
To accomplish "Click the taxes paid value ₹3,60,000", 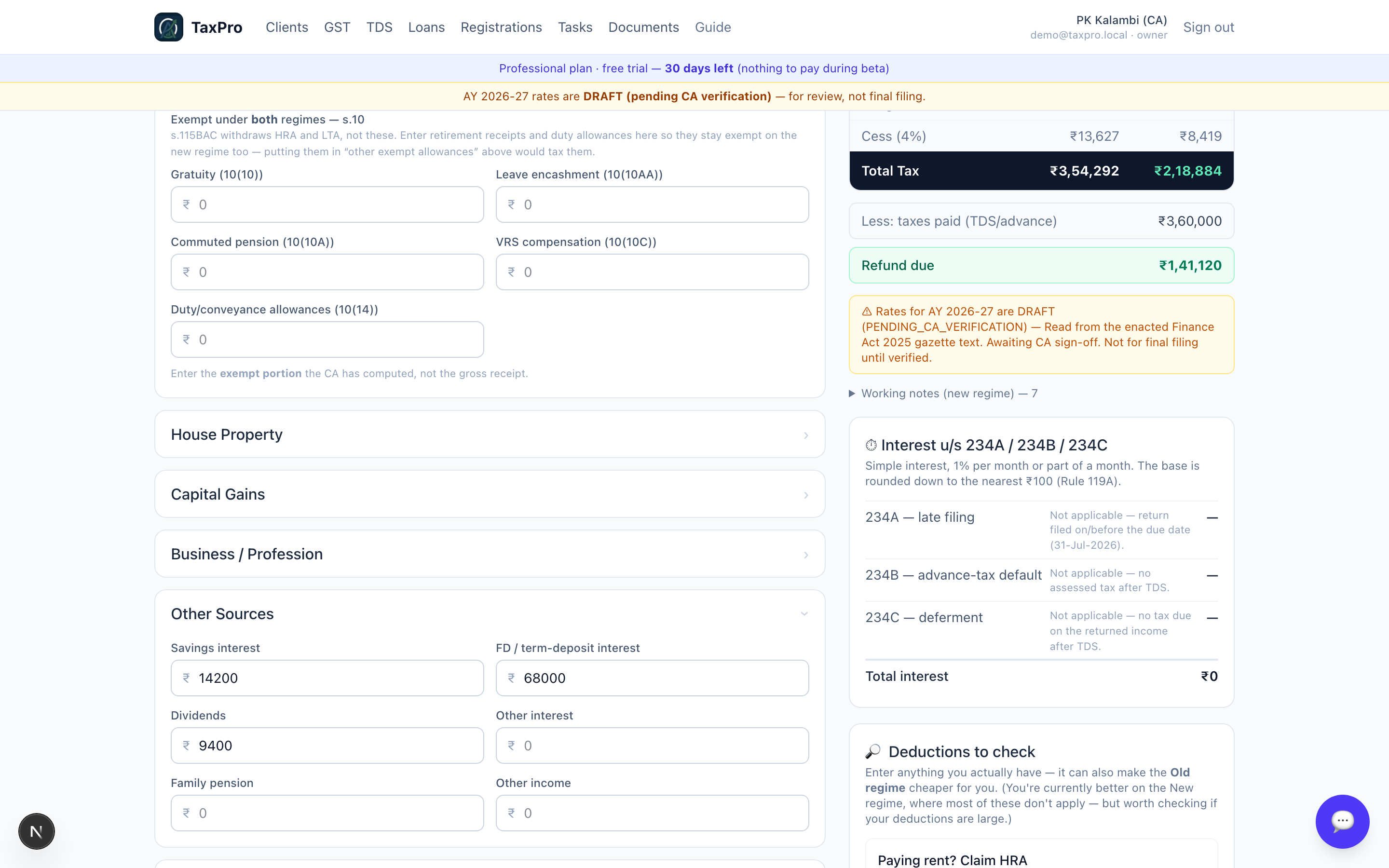I will coord(1190,221).
